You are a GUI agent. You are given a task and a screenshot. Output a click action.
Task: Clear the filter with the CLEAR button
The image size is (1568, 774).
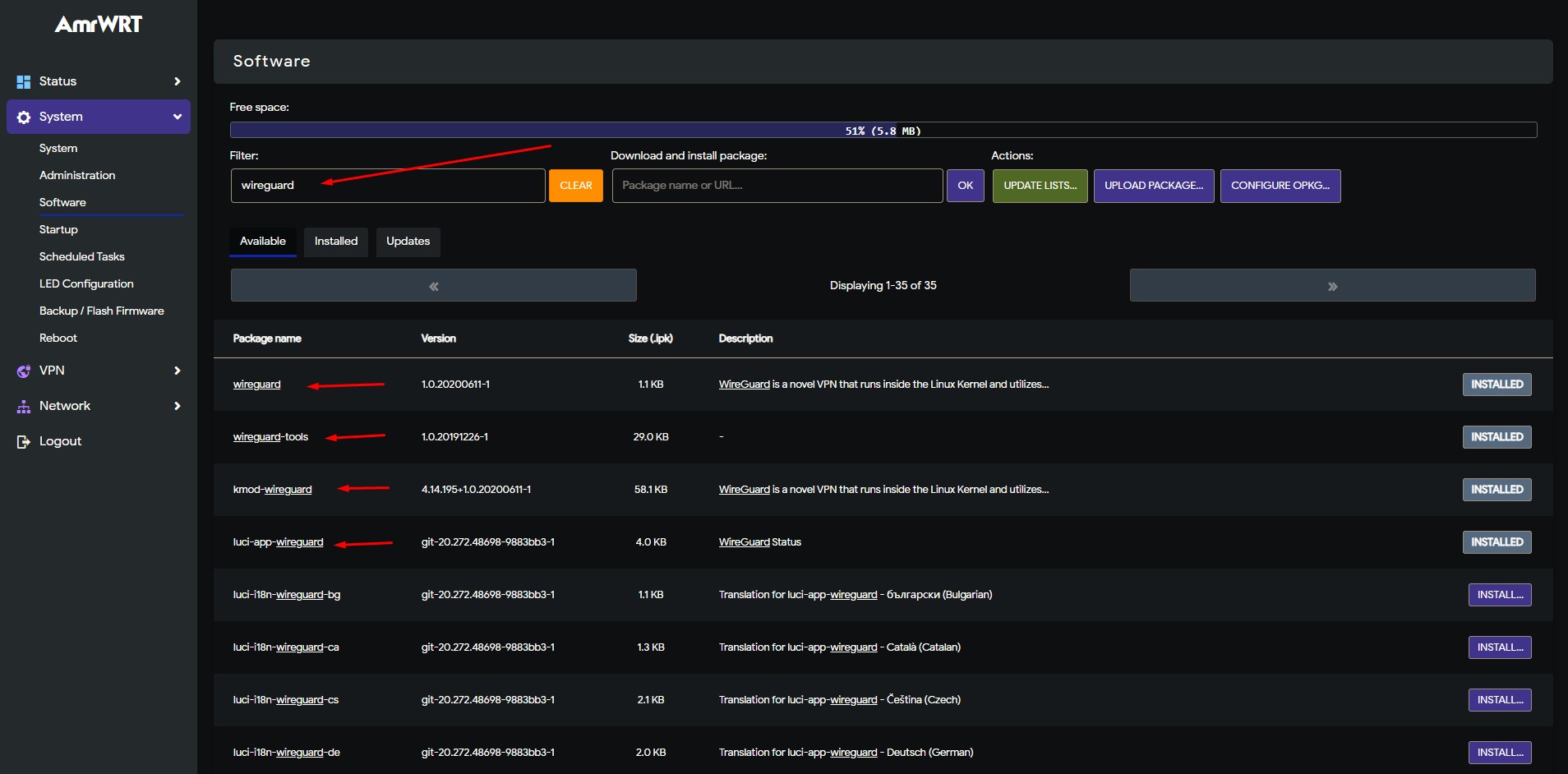[576, 186]
